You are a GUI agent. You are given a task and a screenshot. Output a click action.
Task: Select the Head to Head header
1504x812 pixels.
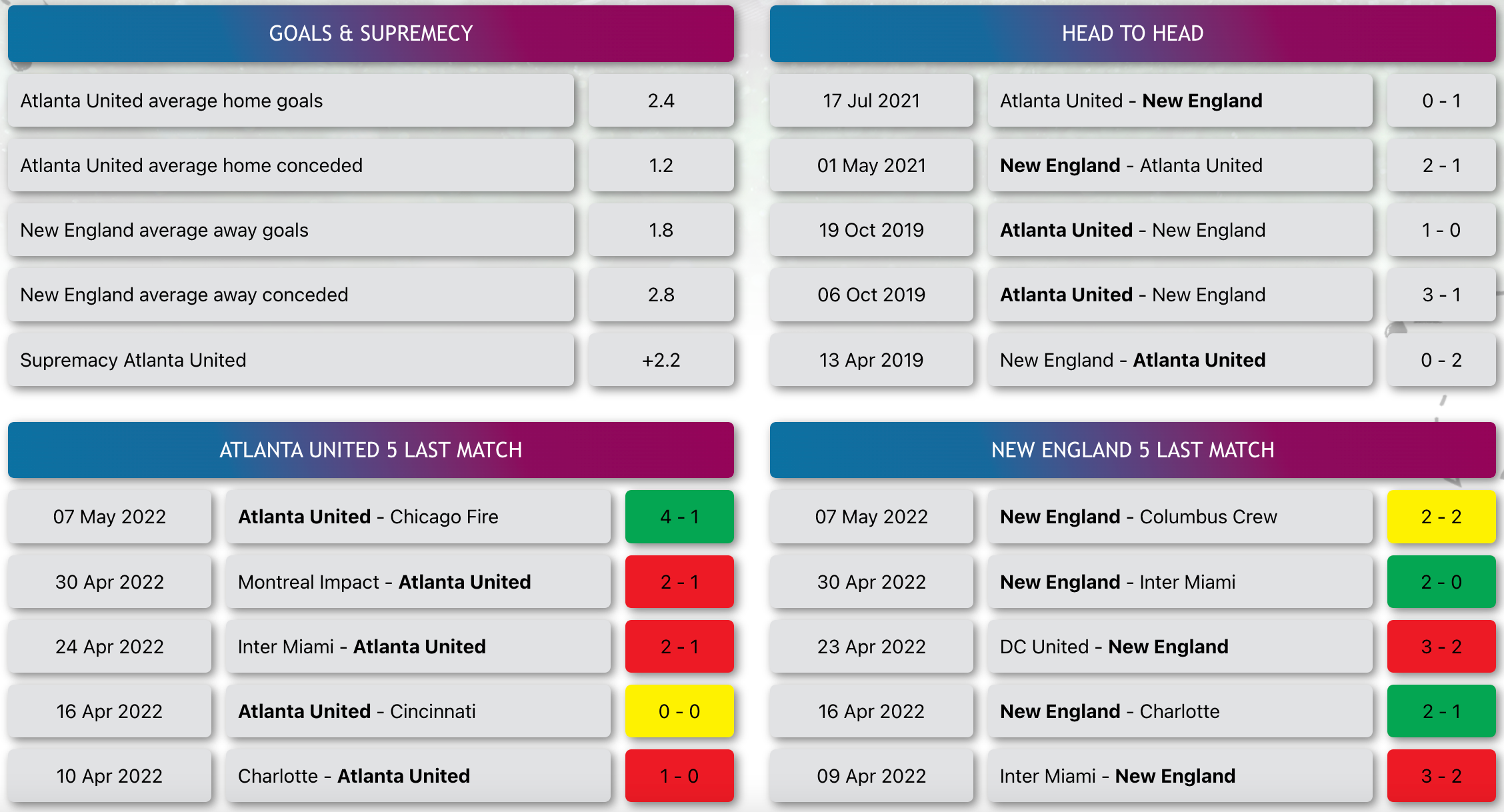click(x=1133, y=33)
